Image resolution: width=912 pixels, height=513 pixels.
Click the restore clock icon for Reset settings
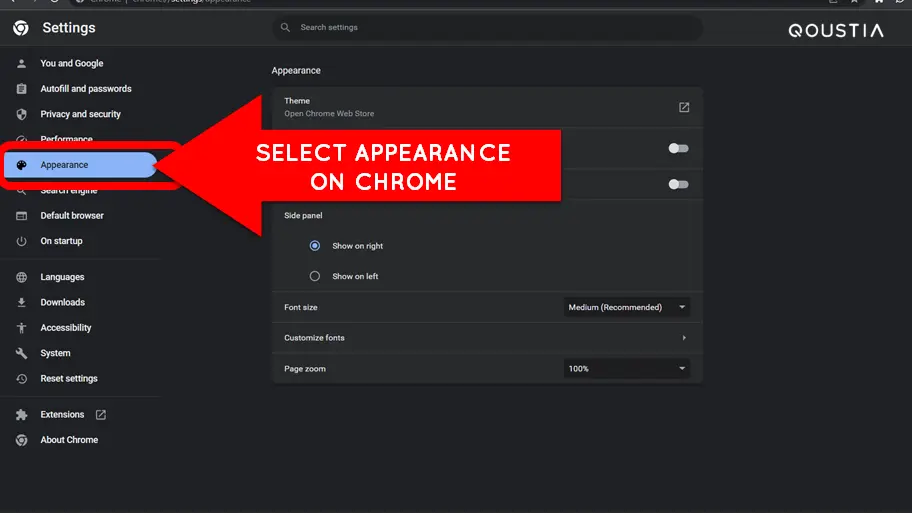click(22, 379)
